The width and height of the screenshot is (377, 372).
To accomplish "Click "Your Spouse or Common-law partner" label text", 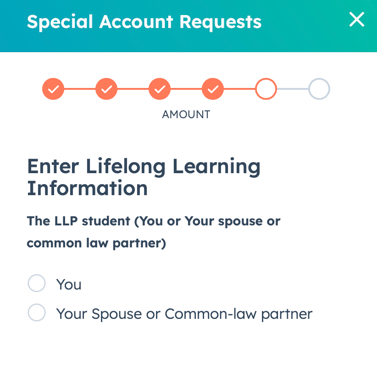I will 184,314.
